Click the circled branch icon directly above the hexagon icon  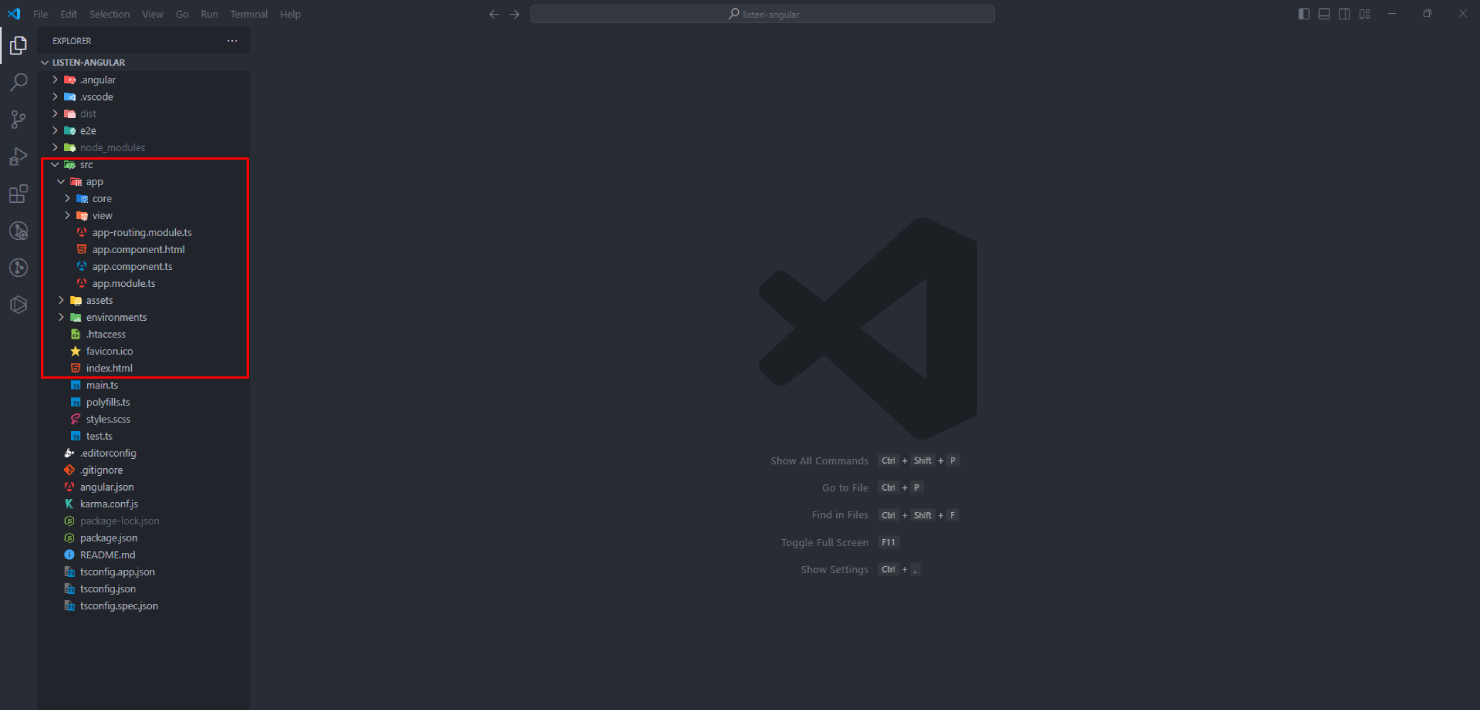18,268
